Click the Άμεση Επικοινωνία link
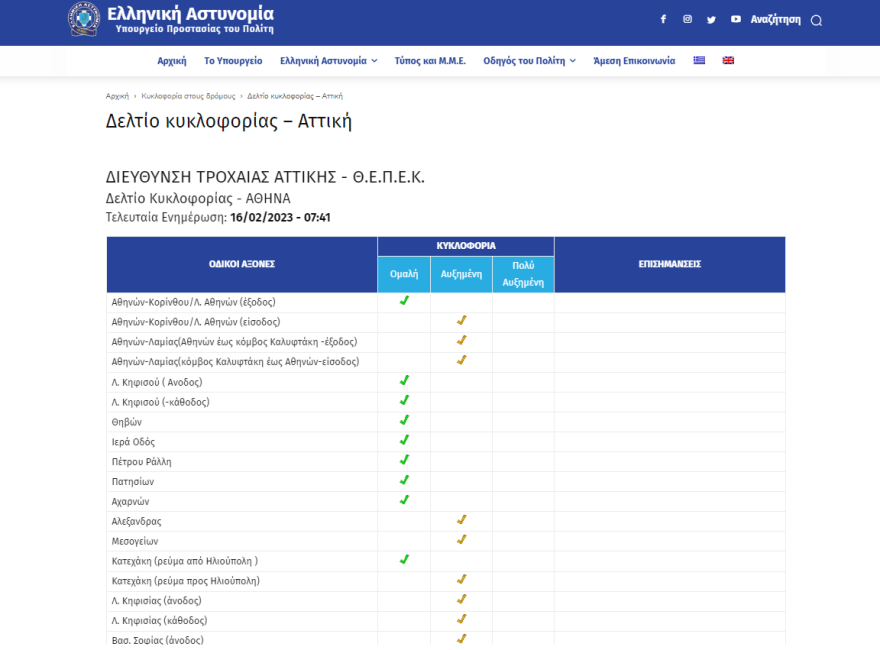 pyautogui.click(x=634, y=61)
